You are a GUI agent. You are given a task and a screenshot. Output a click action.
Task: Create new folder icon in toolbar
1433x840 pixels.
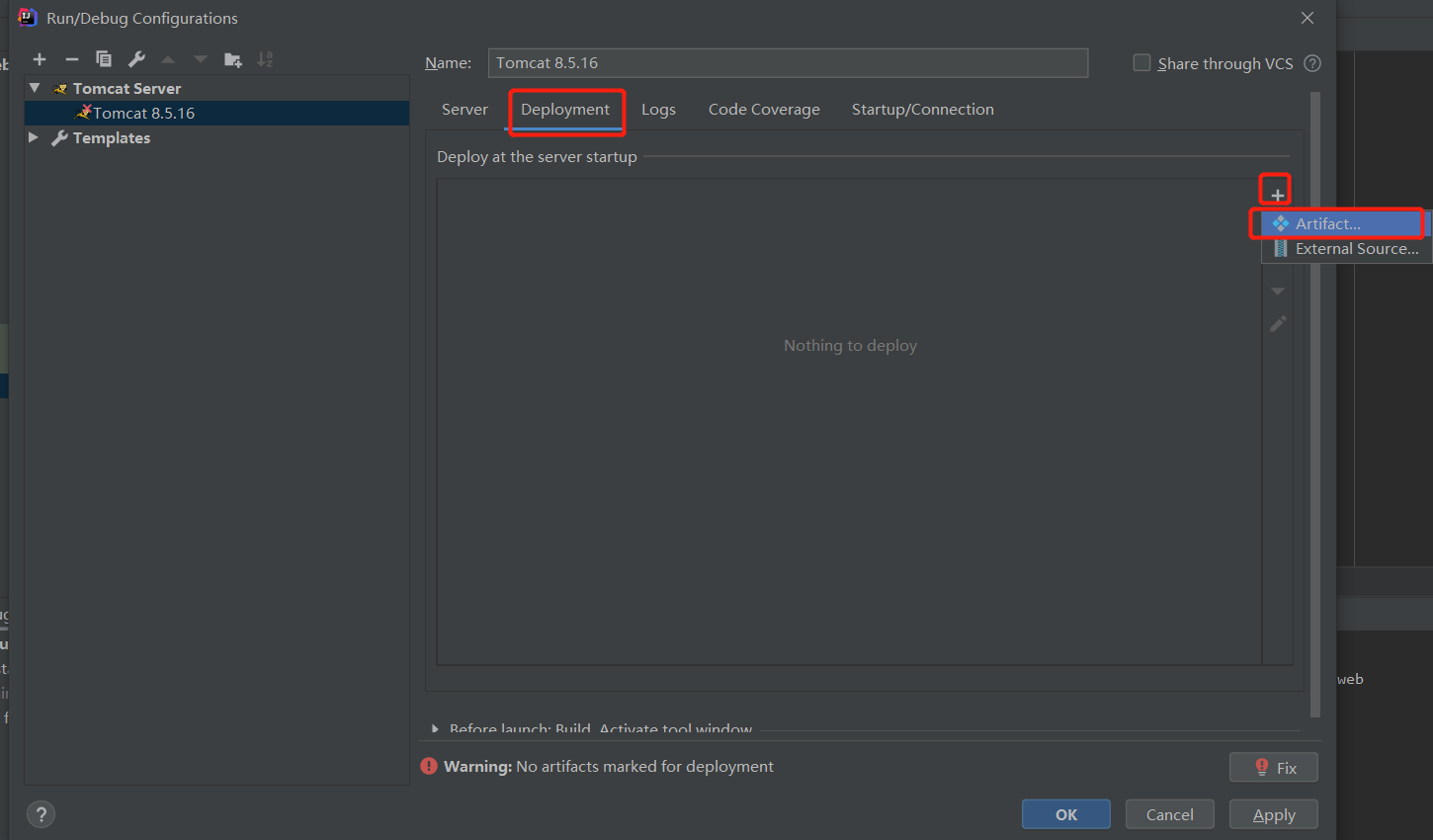[233, 59]
